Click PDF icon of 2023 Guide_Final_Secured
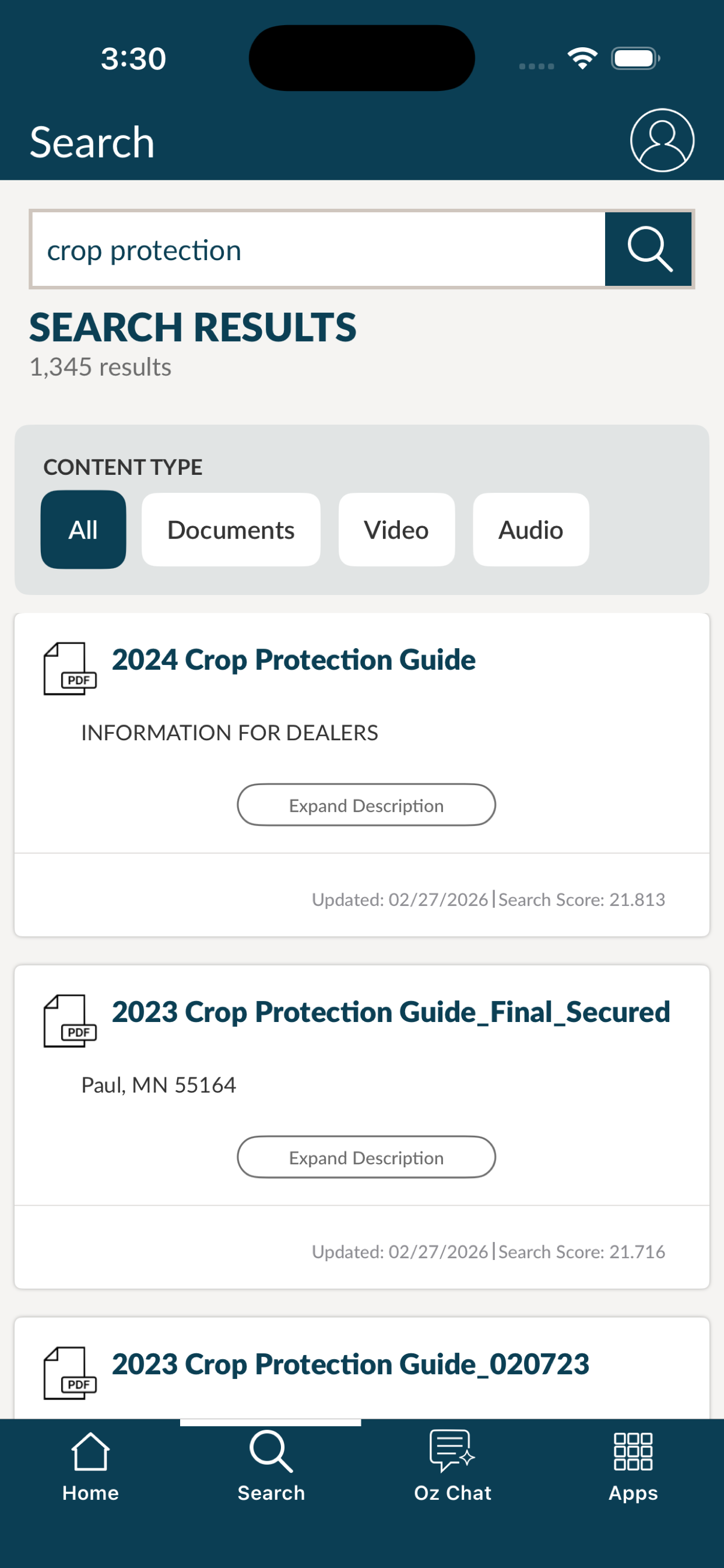The image size is (724, 1568). point(70,1021)
